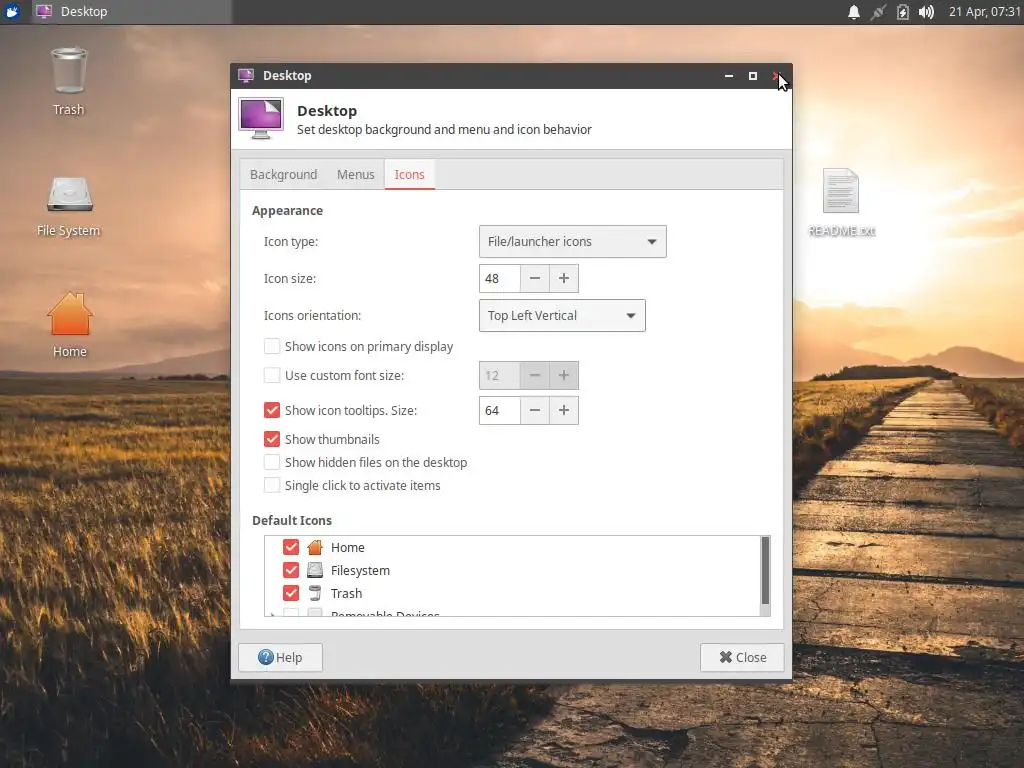Maximize the Desktop settings window
This screenshot has width=1024, height=768.
(753, 76)
